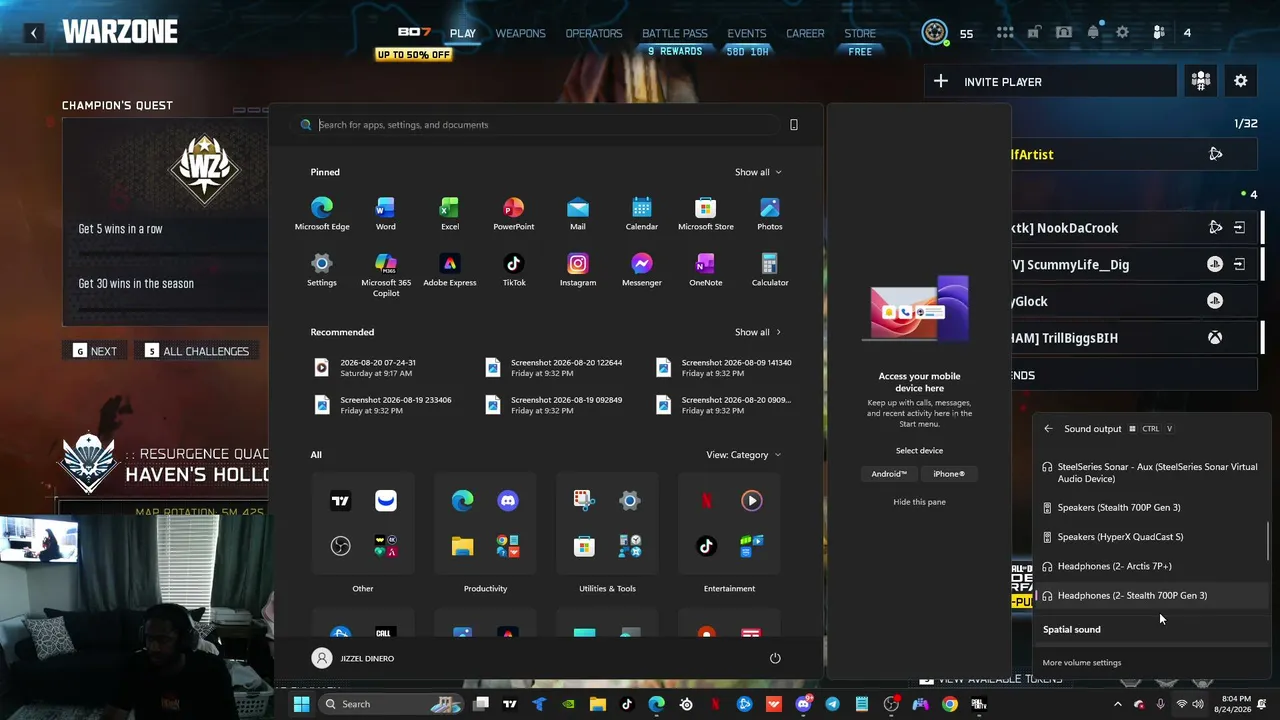The height and width of the screenshot is (720, 1280).
Task: Click Next challenge button
Action: click(95, 351)
